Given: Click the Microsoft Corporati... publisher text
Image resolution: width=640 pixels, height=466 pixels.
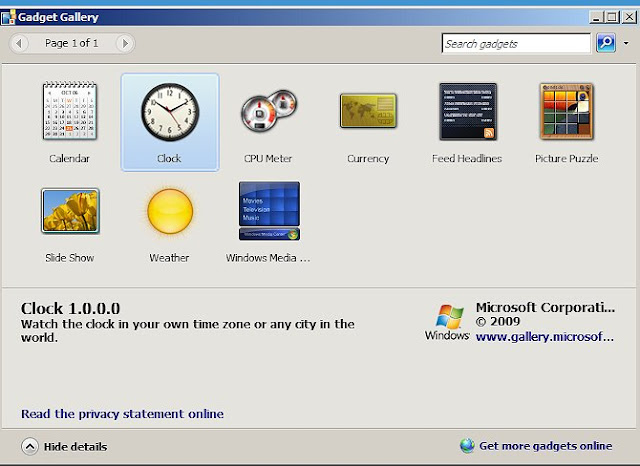Looking at the screenshot, I should 545,307.
